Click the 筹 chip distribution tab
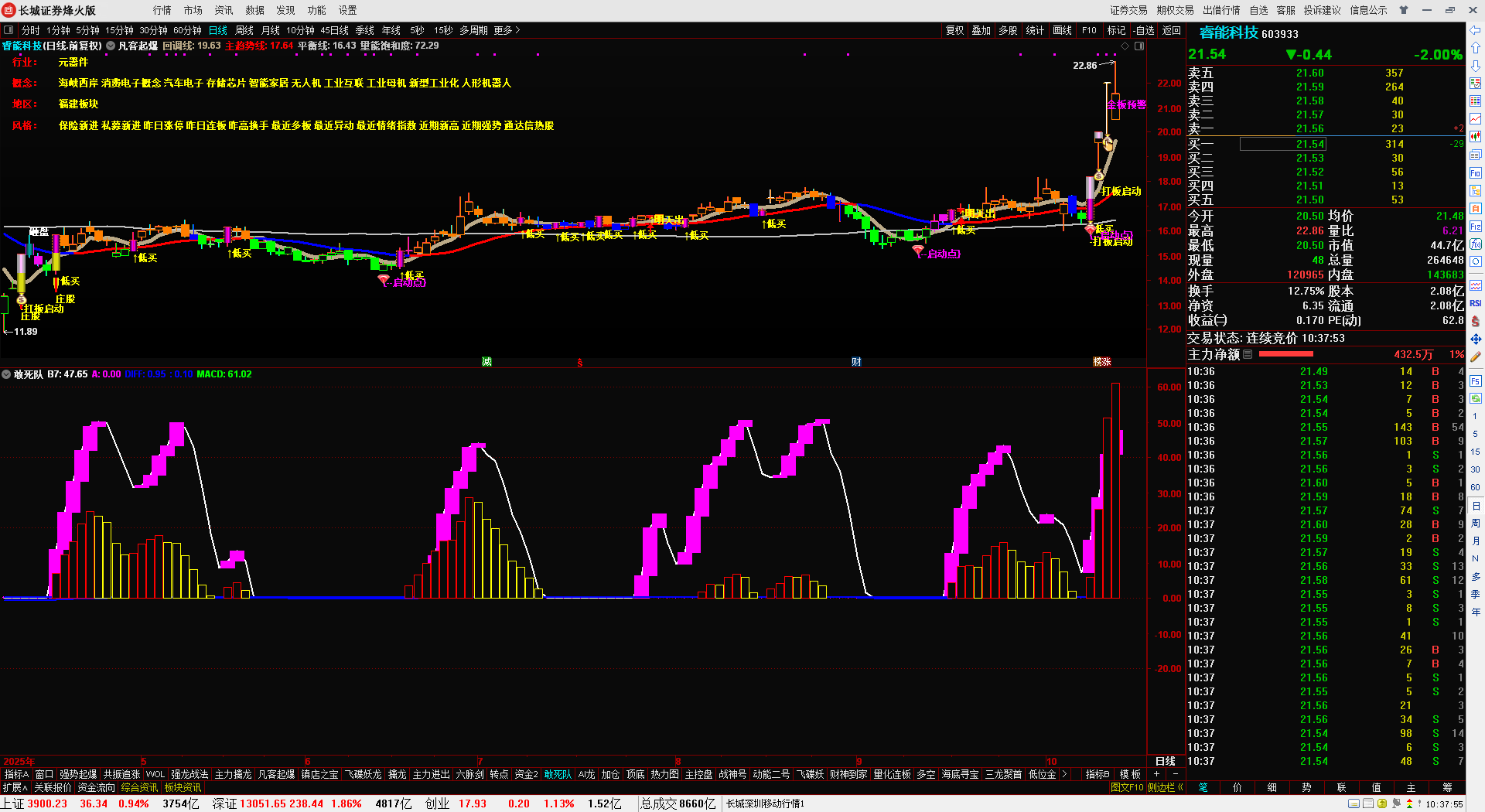The width and height of the screenshot is (1485, 812). (1447, 787)
